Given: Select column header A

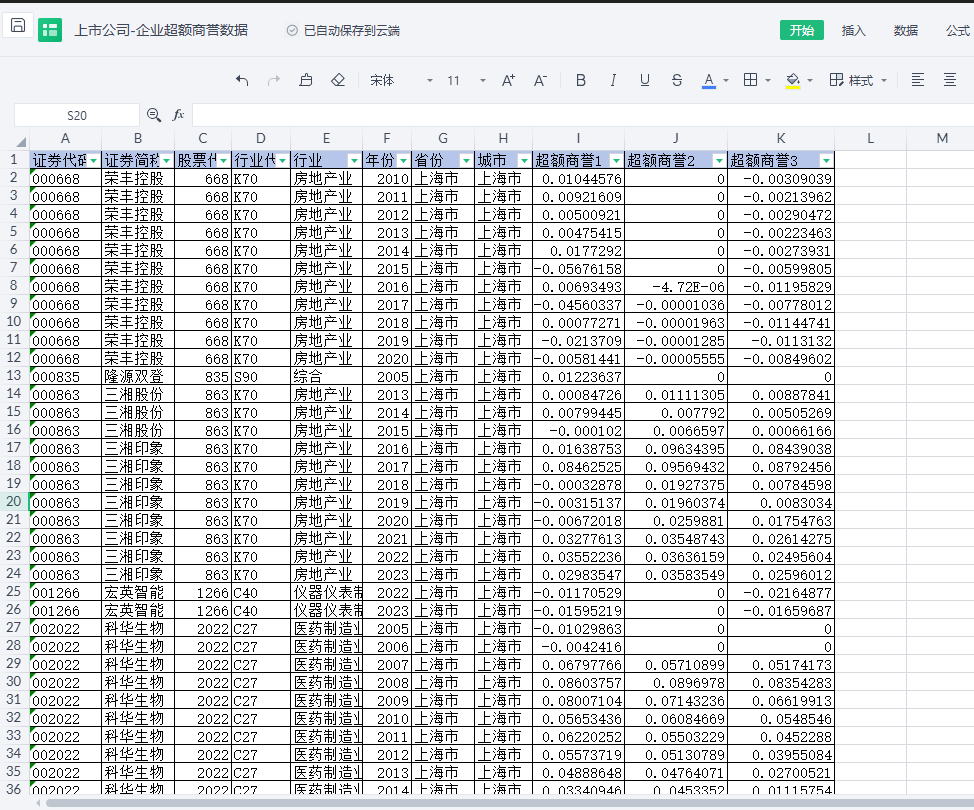Looking at the screenshot, I should (65, 139).
